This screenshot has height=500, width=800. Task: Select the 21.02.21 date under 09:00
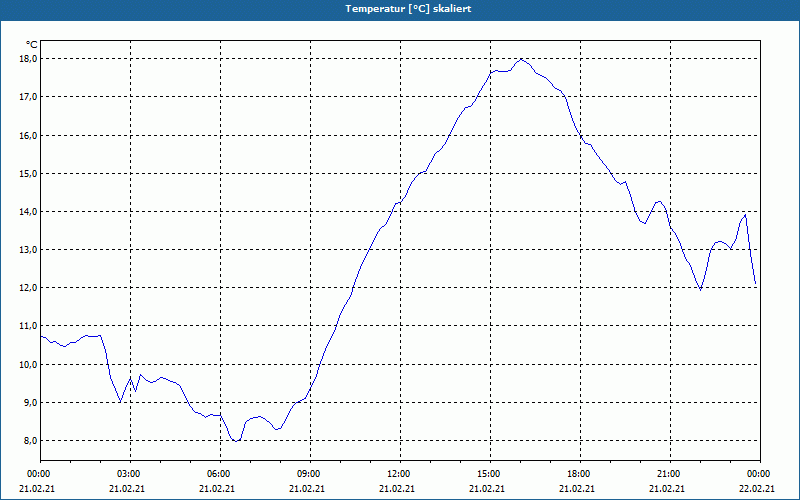tap(307, 488)
